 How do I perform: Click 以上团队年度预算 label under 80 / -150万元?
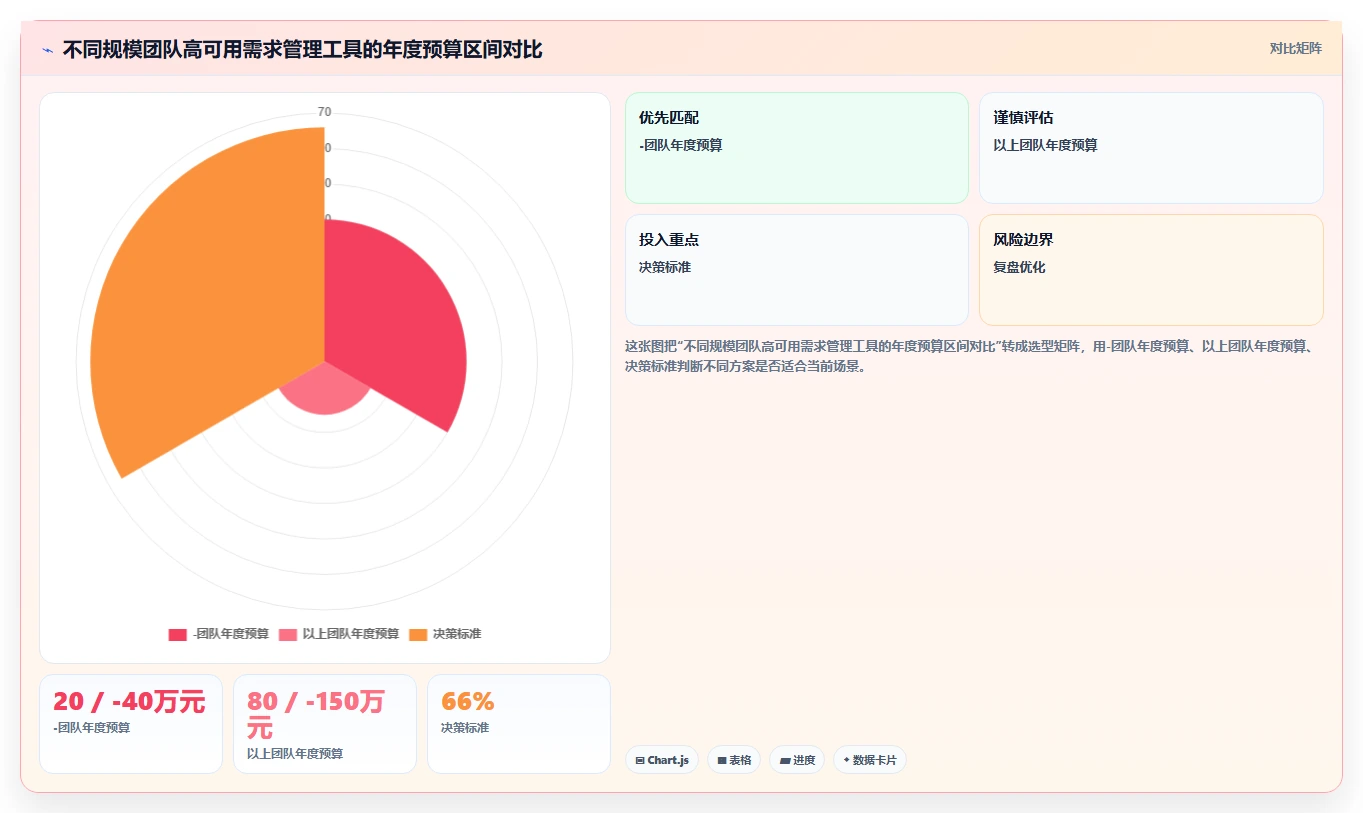pos(295,754)
